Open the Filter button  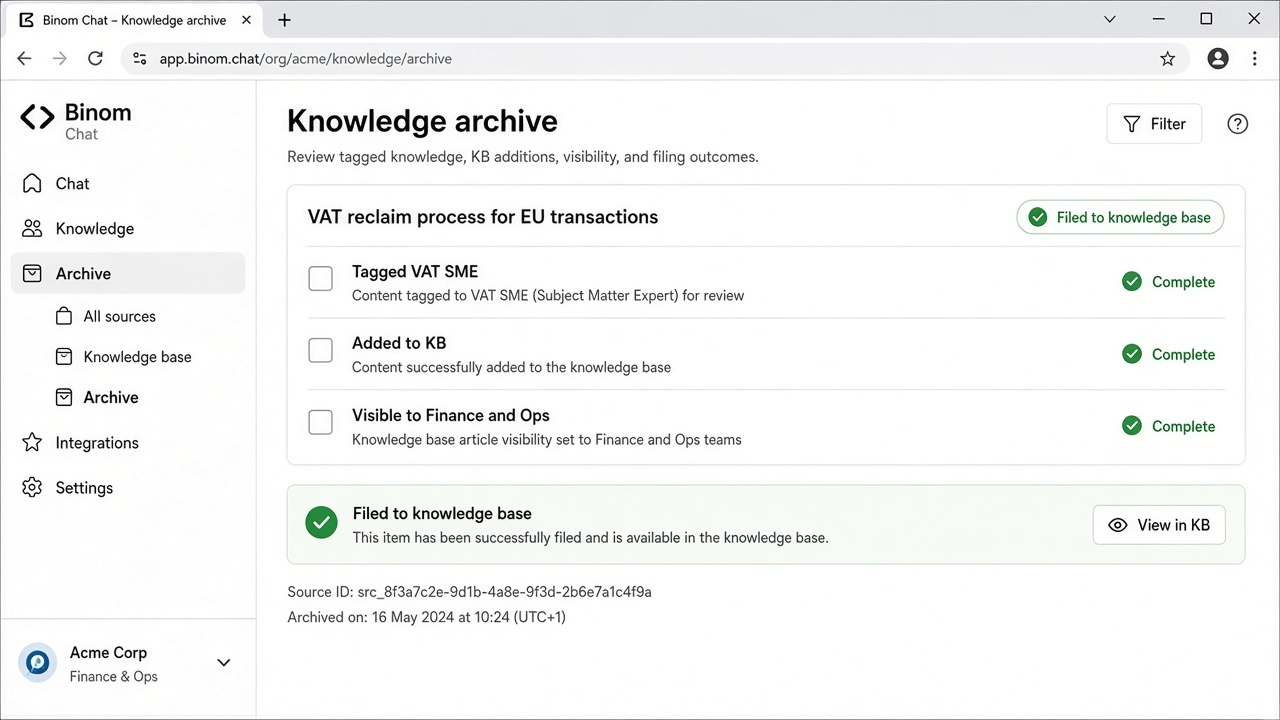[x=1154, y=124]
